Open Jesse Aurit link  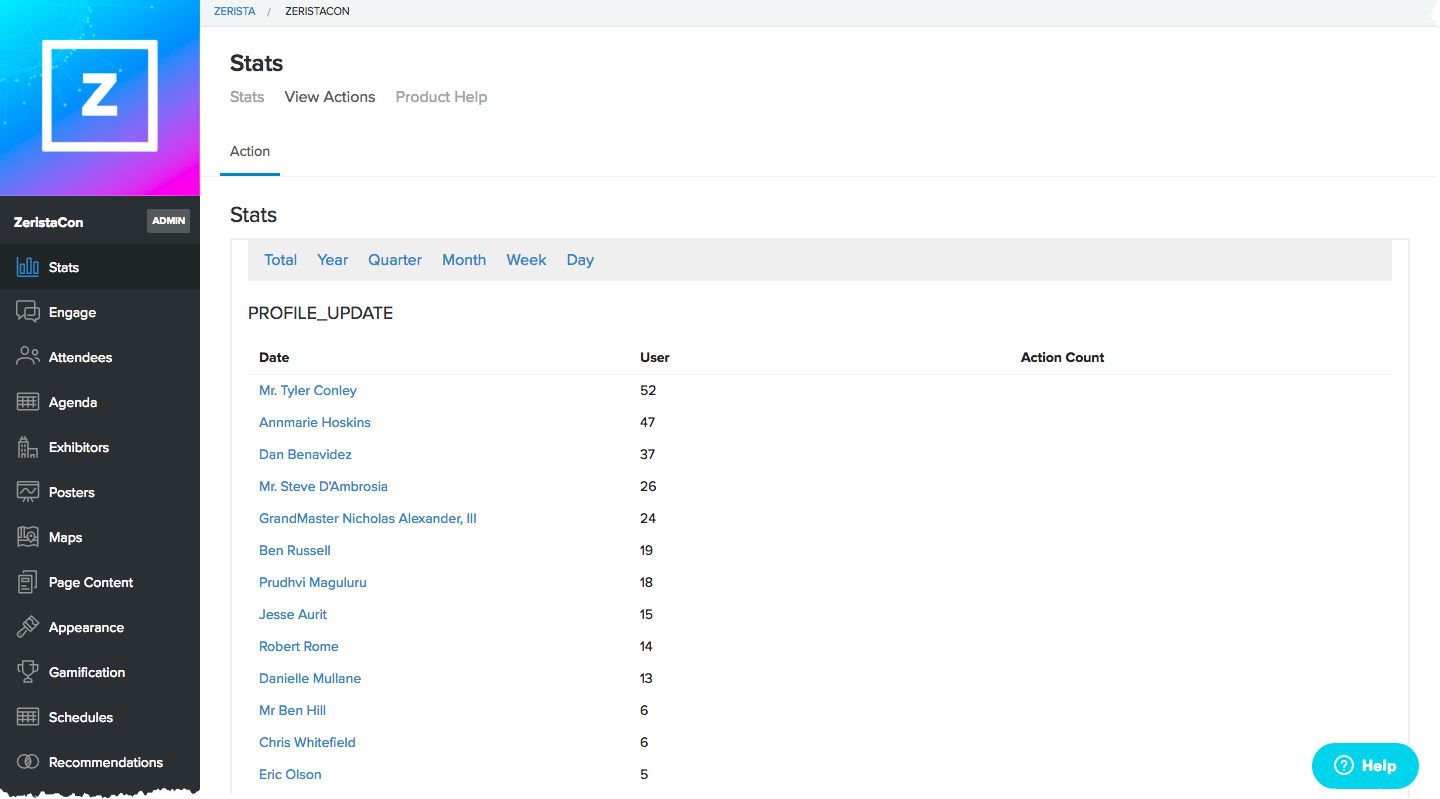tap(293, 614)
